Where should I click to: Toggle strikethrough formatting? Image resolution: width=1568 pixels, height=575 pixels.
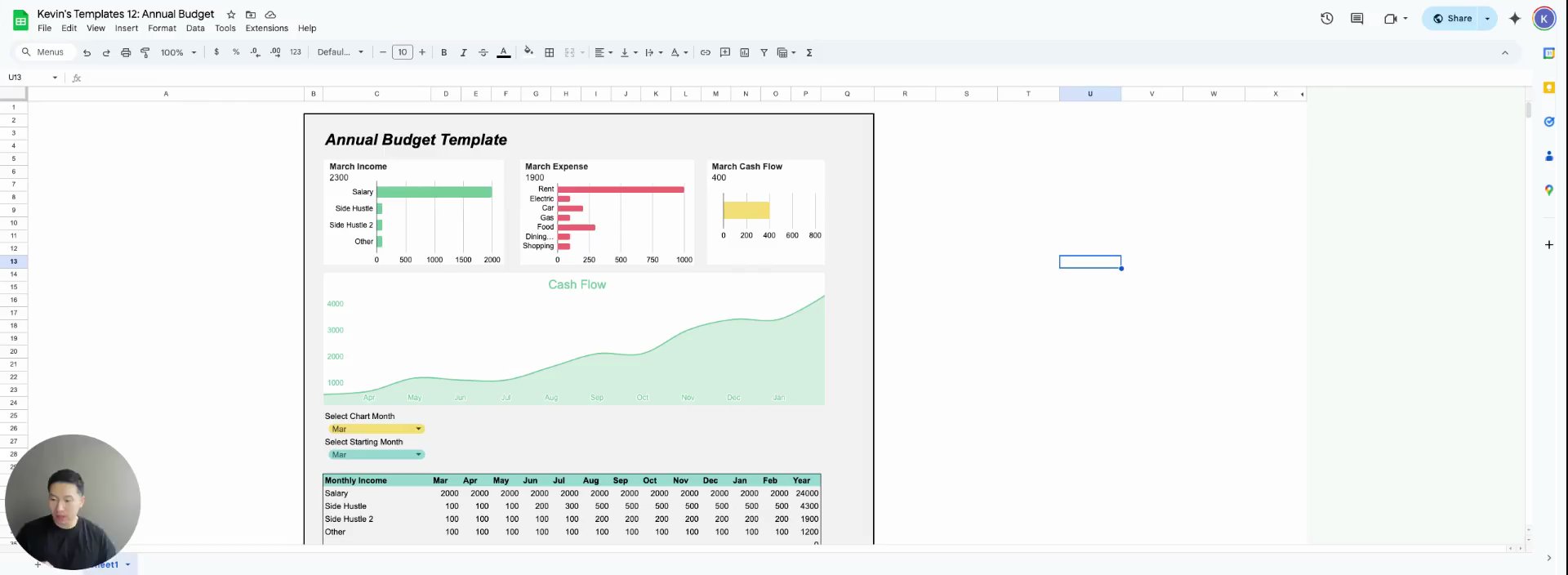click(483, 52)
